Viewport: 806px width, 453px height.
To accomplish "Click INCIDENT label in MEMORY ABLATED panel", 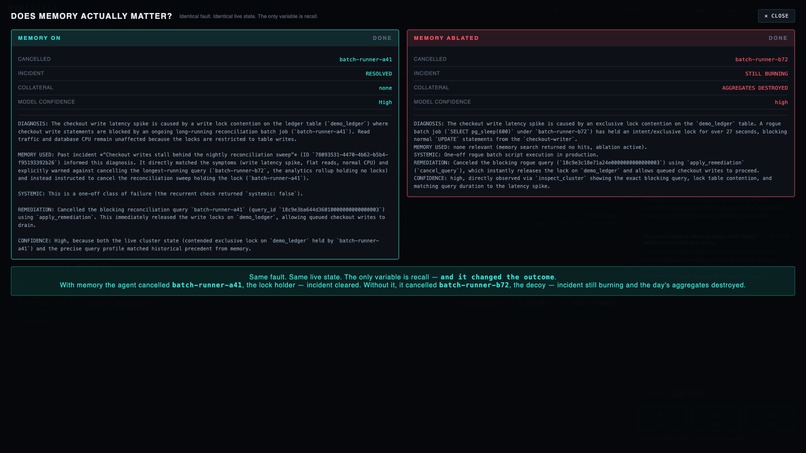I will click(x=427, y=74).
